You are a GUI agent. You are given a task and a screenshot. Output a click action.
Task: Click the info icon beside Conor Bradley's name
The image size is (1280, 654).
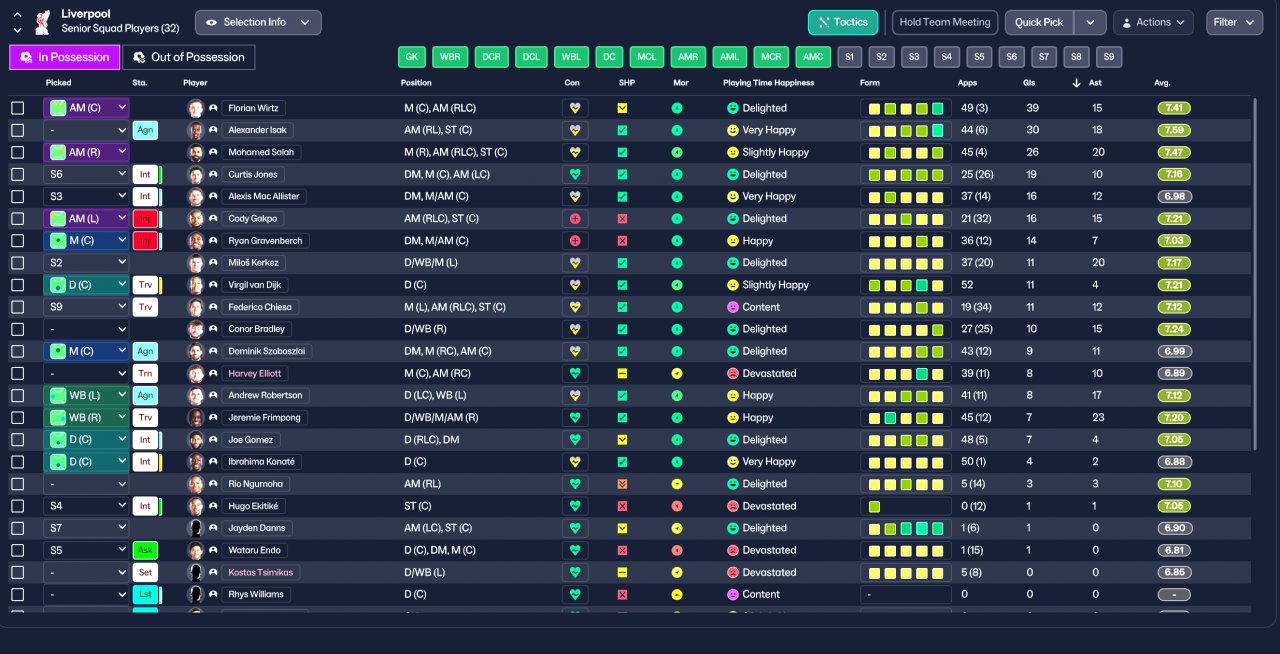click(x=213, y=329)
